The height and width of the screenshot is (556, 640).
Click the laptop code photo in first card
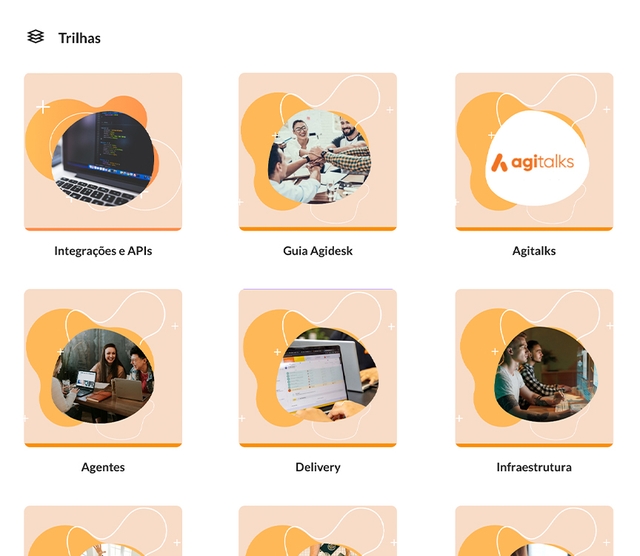click(x=104, y=159)
